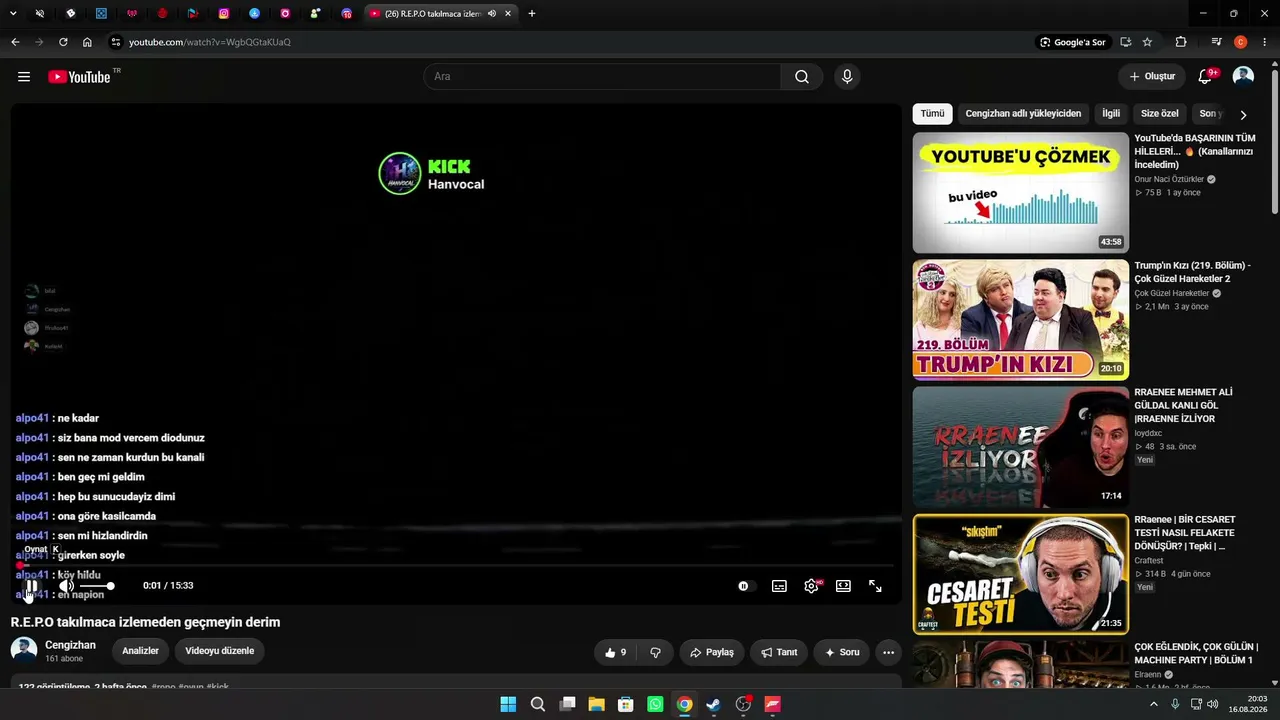Image resolution: width=1280 pixels, height=720 pixels.
Task: Select the Tümü filter chip
Action: coord(932,114)
